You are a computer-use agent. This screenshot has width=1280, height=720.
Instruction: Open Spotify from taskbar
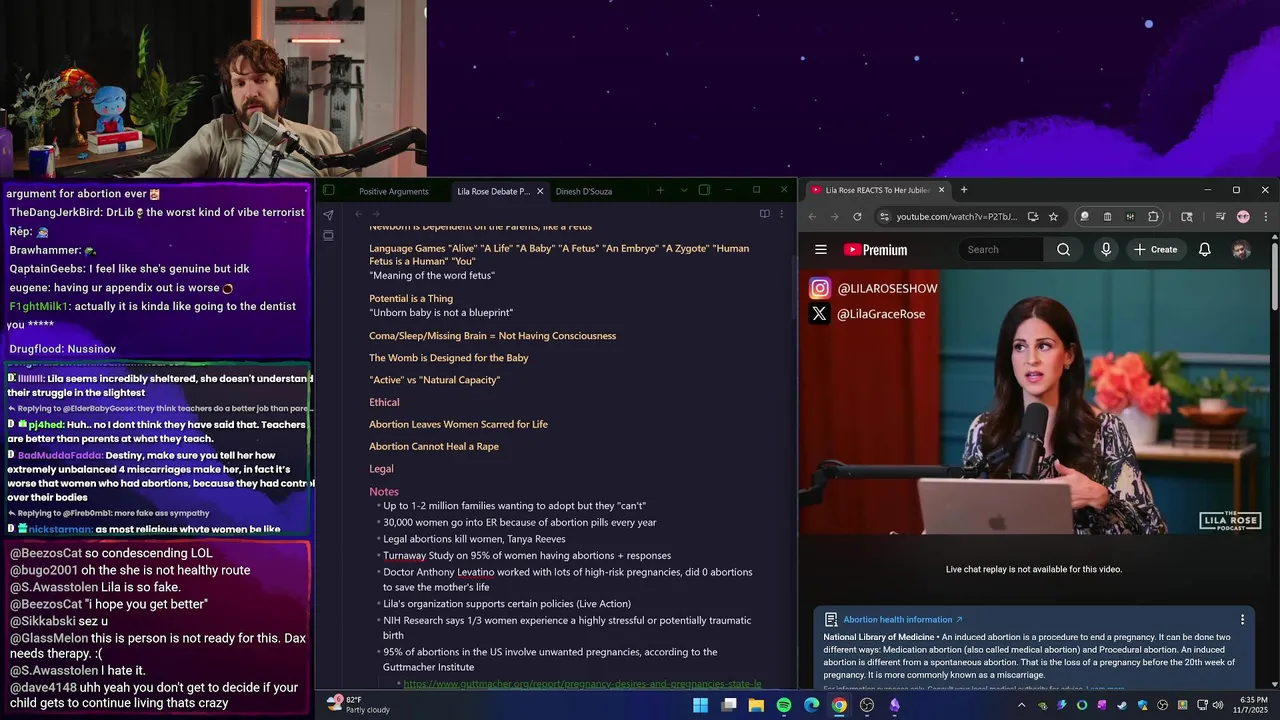(x=784, y=705)
